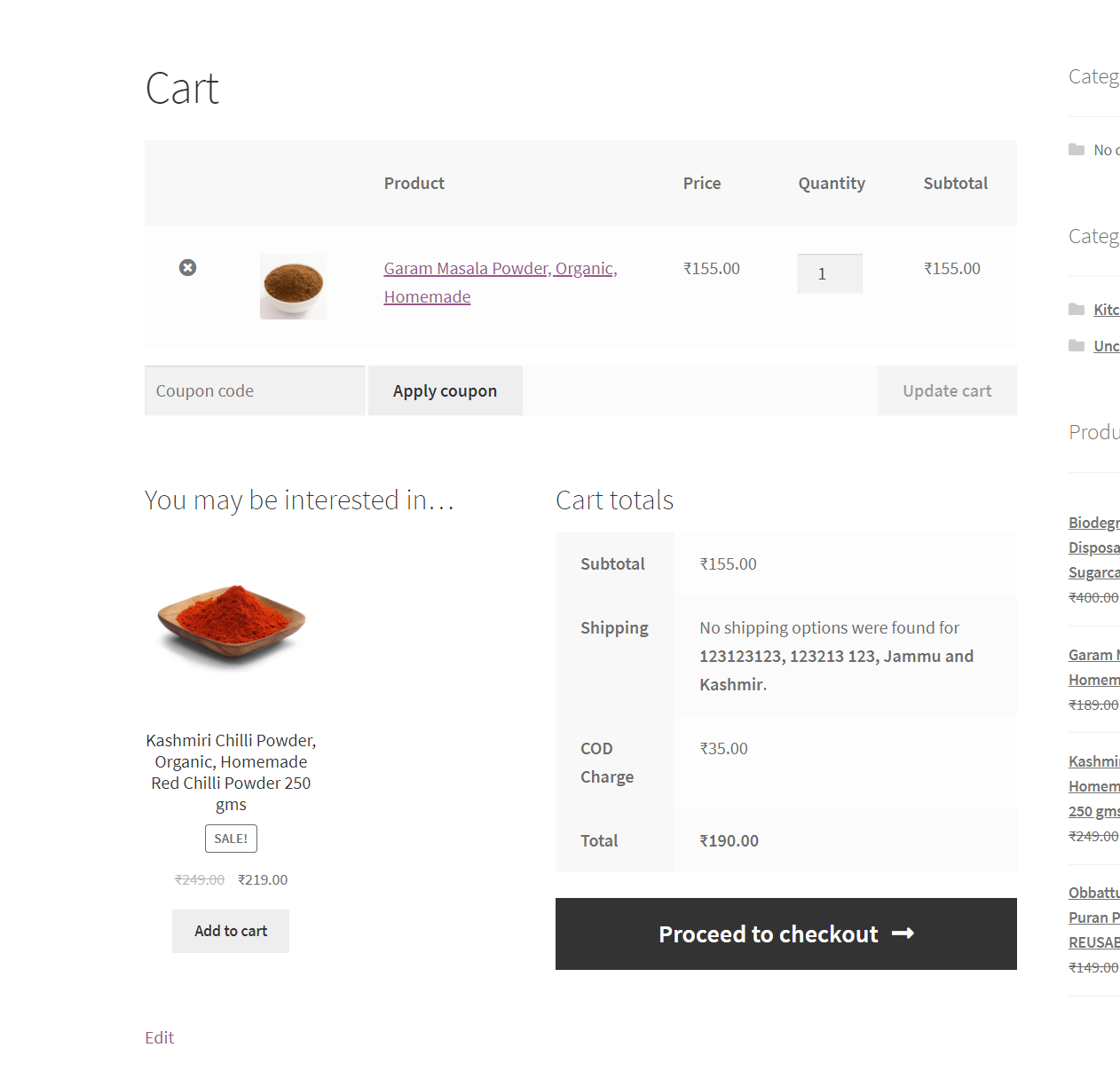The height and width of the screenshot is (1087, 1120).
Task: Open the Biodegradable Disposable sidebar product link
Action: pos(1094,547)
